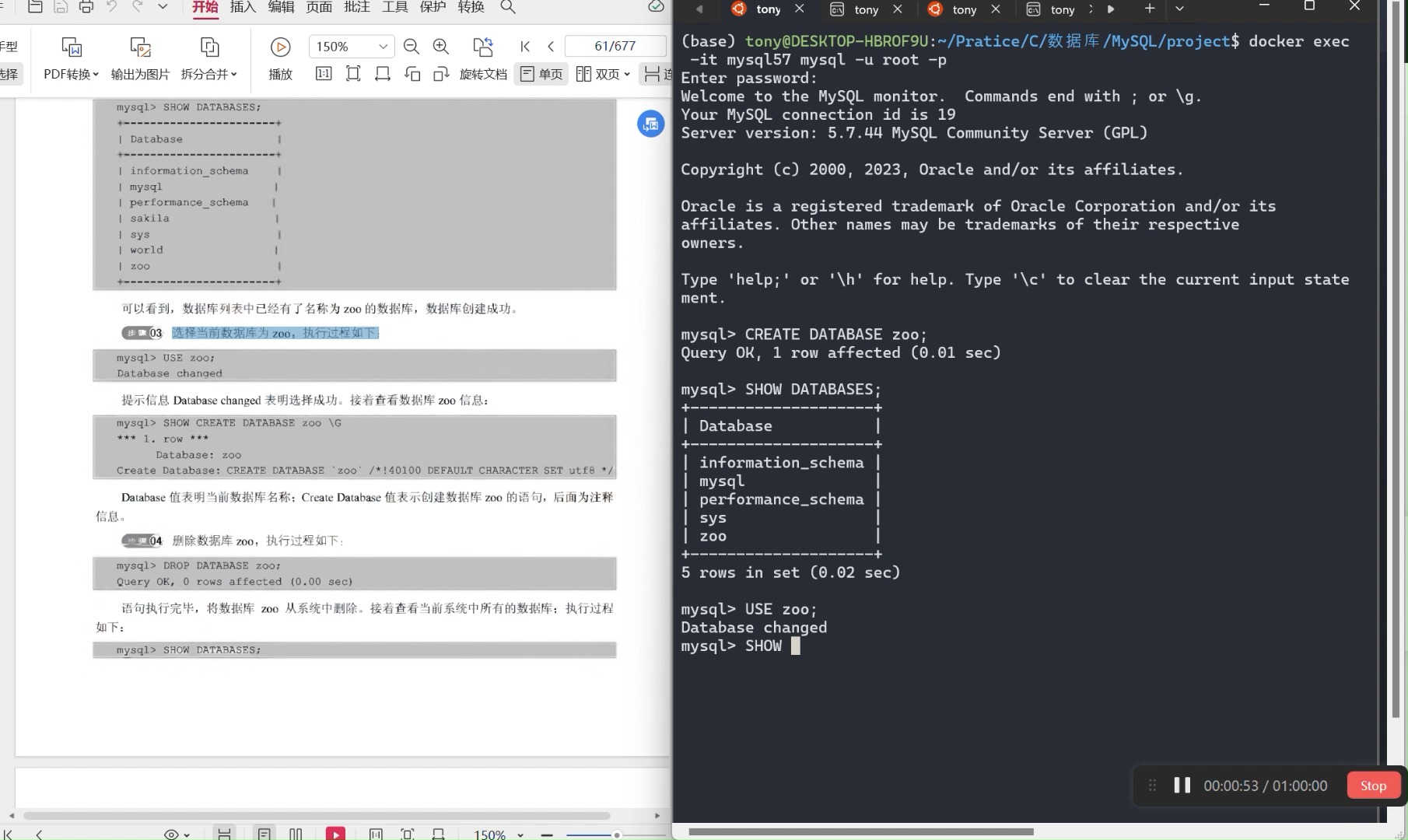Expand the 双页 dropdown arrow

click(x=627, y=75)
